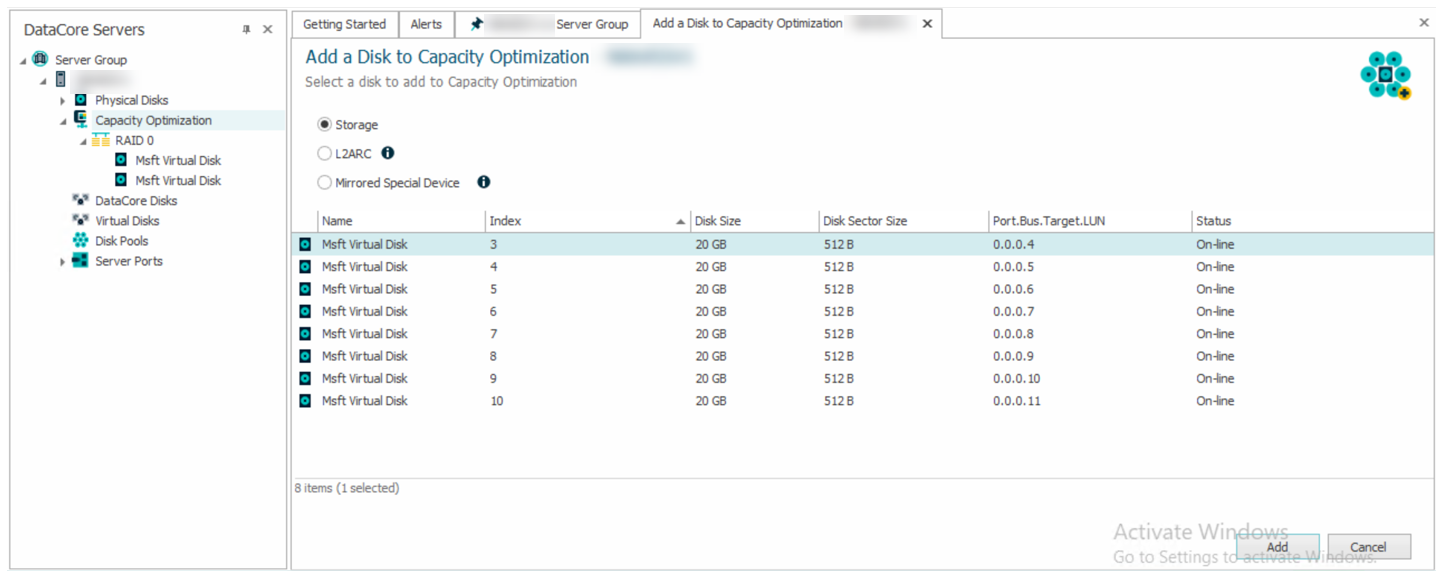
Task: Select the Storage radio button
Action: (324, 125)
